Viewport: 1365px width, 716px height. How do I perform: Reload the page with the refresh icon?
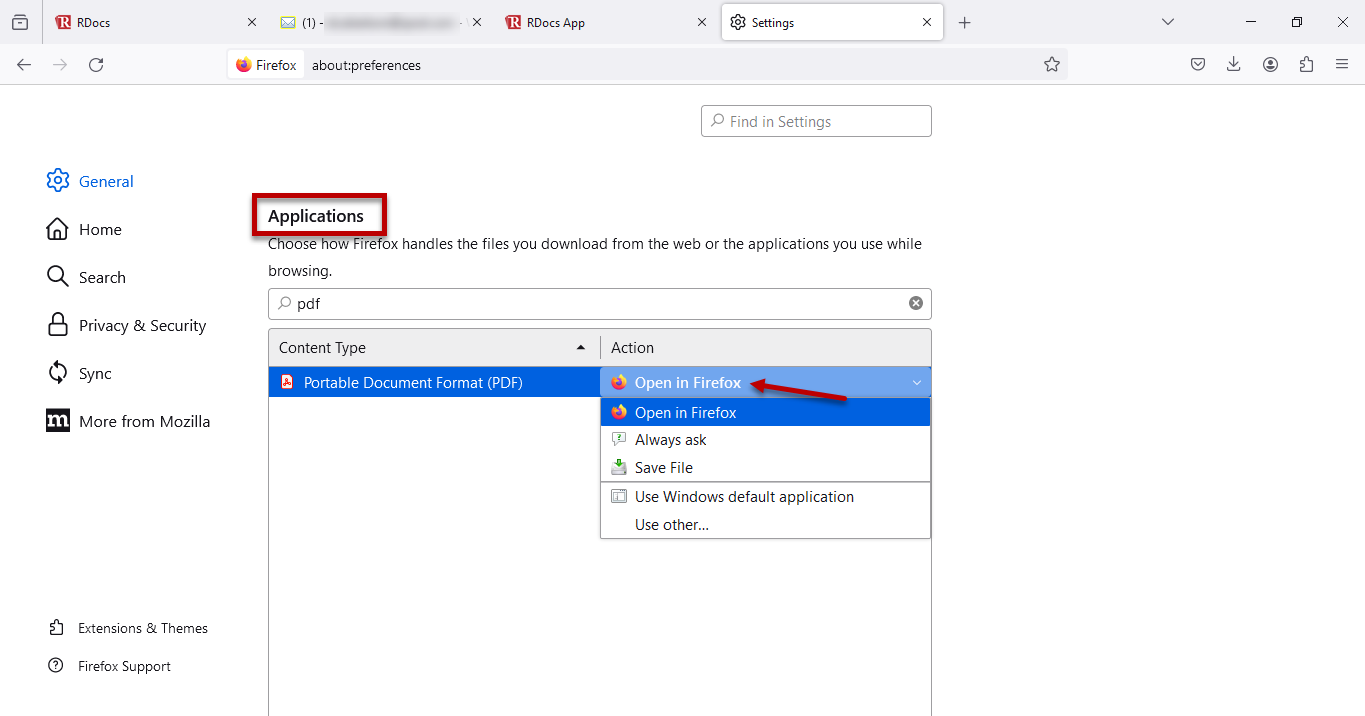(95, 64)
